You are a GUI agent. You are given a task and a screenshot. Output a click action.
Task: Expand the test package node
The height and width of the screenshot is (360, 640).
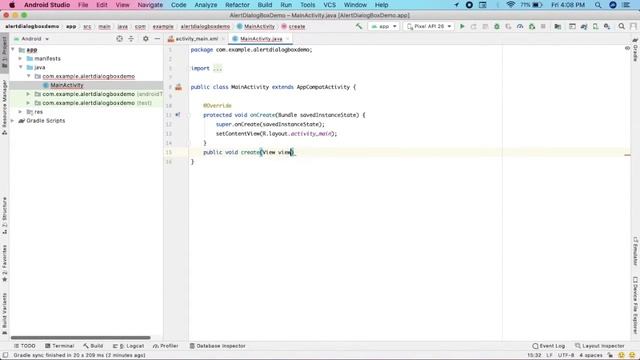(28, 103)
